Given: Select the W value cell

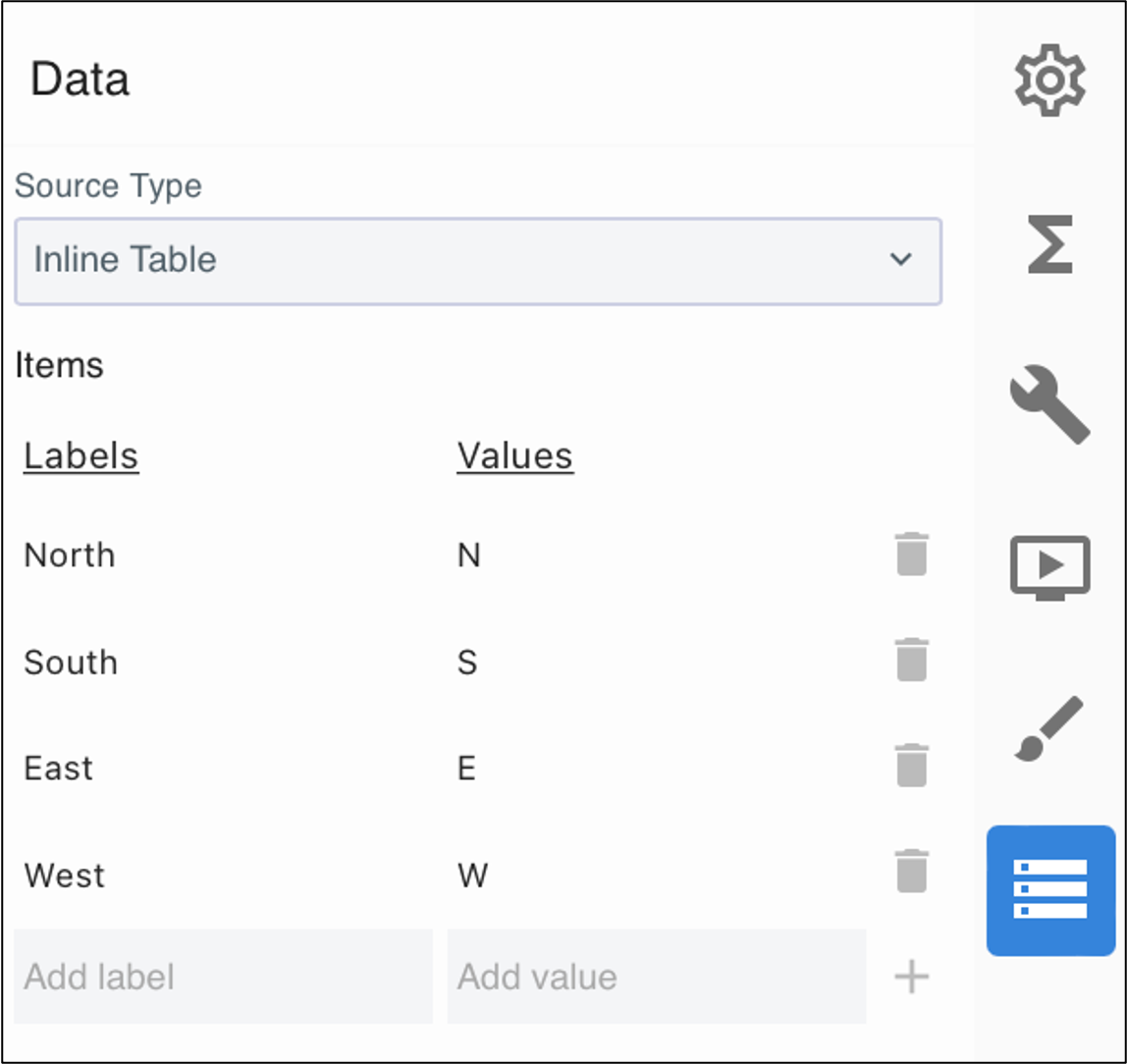Looking at the screenshot, I should pos(472,875).
